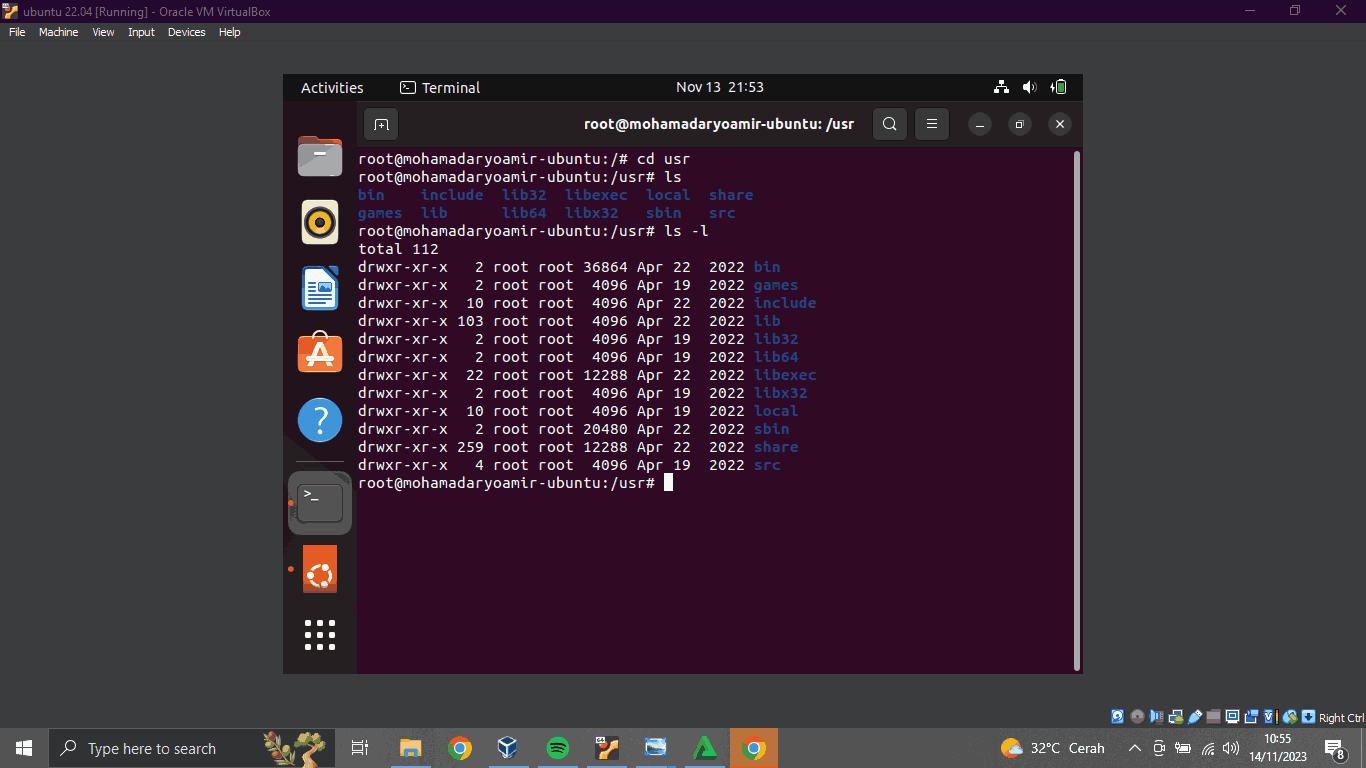The height and width of the screenshot is (768, 1366).
Task: Open the VirtualBox File menu
Action: 17,32
